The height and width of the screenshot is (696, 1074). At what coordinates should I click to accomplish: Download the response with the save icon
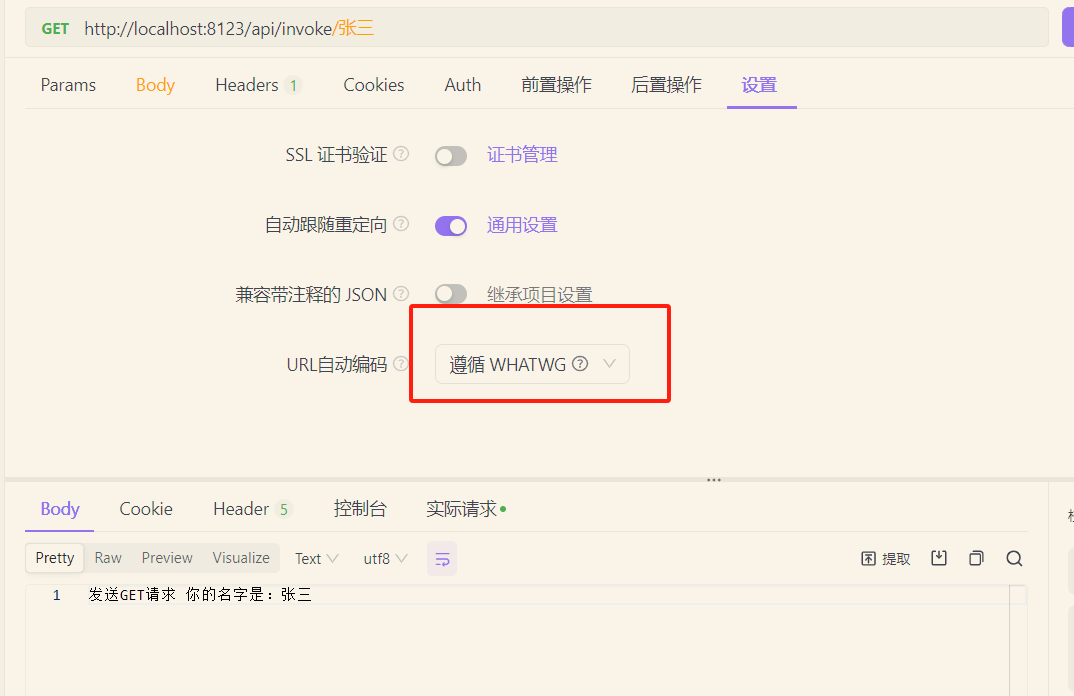coord(938,558)
